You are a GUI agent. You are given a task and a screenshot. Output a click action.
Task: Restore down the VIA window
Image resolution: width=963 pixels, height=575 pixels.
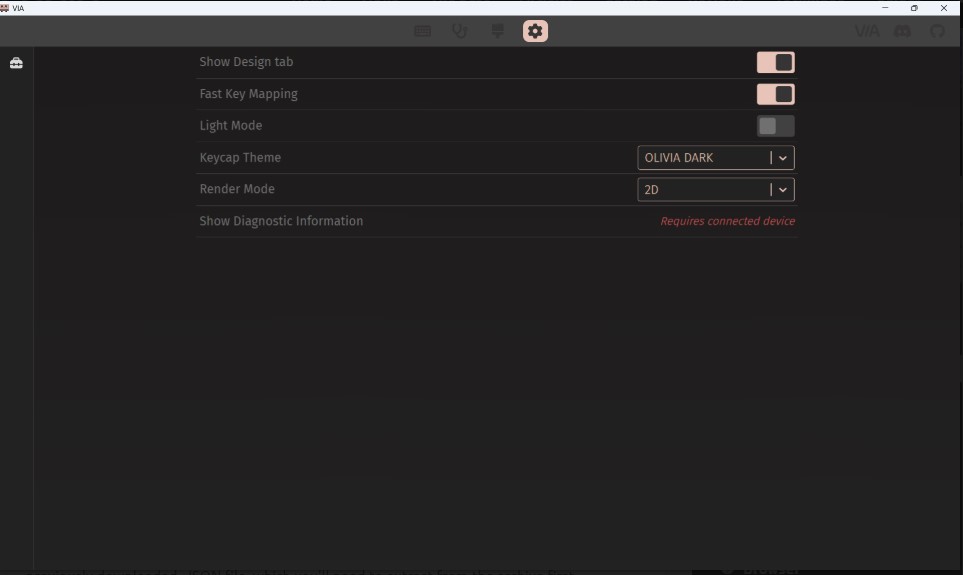tap(914, 8)
